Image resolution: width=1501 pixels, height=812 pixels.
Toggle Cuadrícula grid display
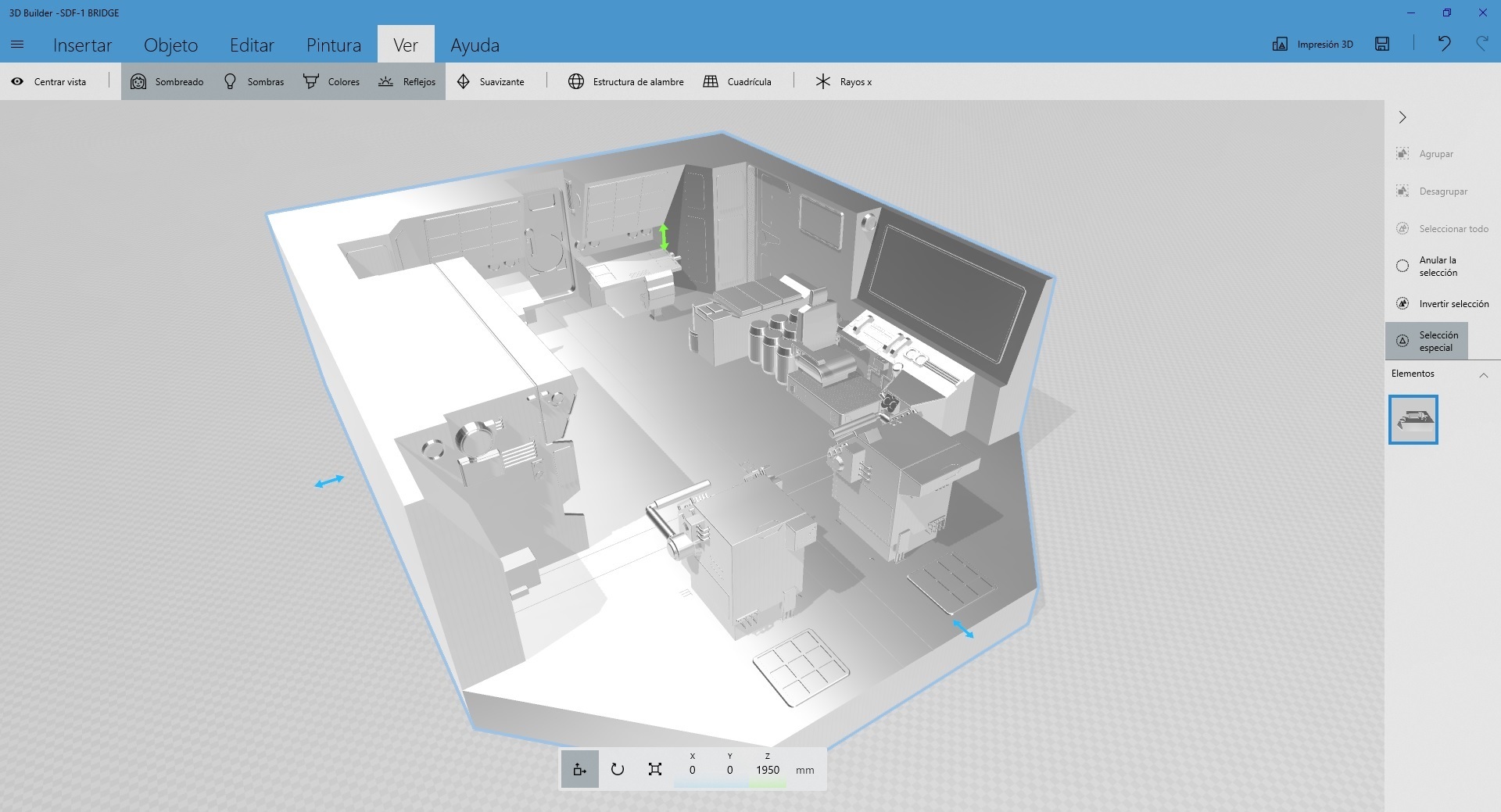pos(737,81)
